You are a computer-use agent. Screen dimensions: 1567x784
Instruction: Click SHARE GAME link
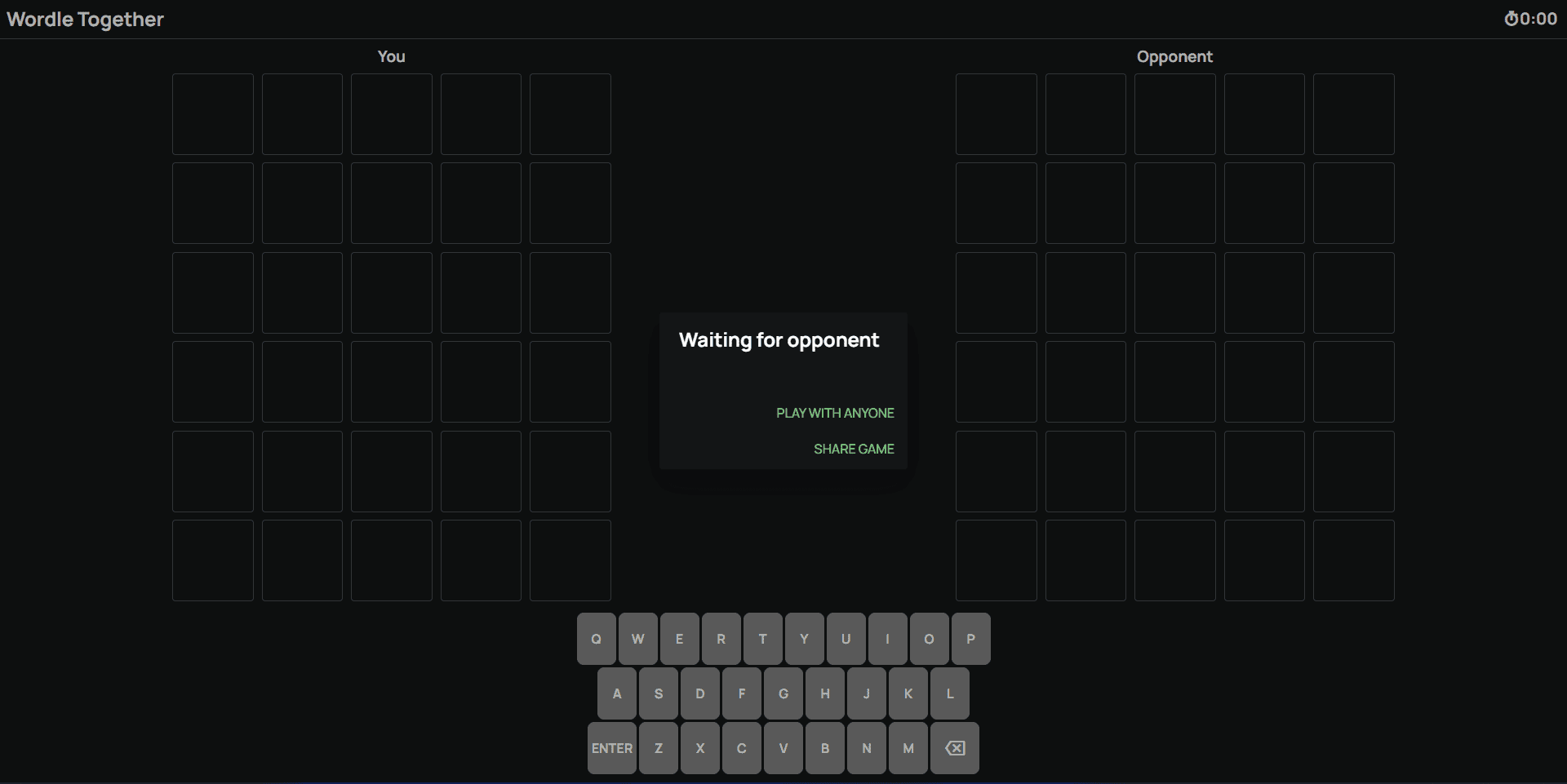[853, 449]
